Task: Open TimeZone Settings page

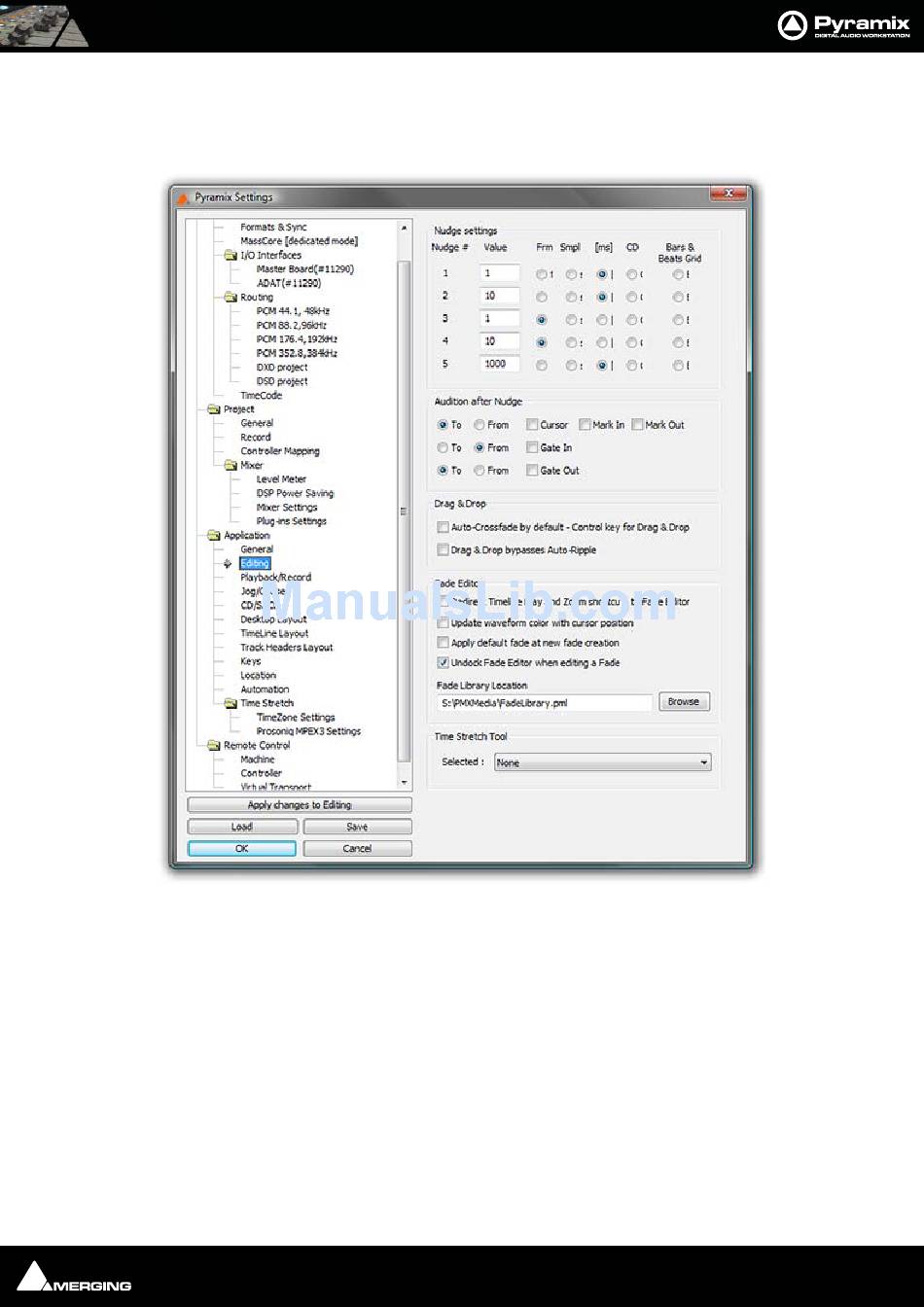Action: coord(296,718)
